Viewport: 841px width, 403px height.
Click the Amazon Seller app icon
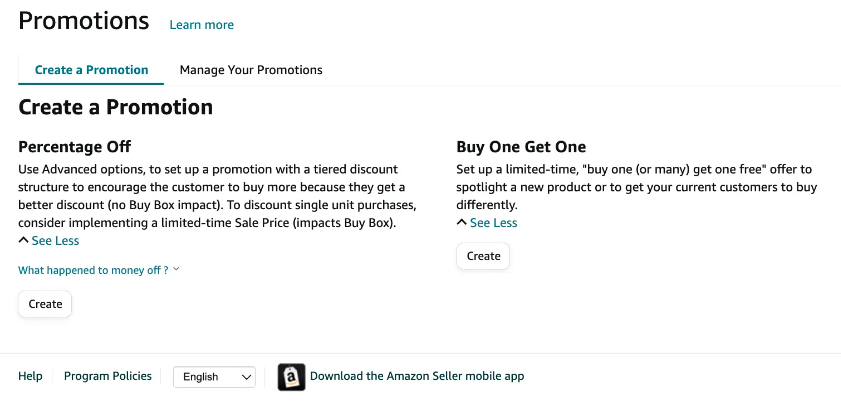(x=291, y=377)
